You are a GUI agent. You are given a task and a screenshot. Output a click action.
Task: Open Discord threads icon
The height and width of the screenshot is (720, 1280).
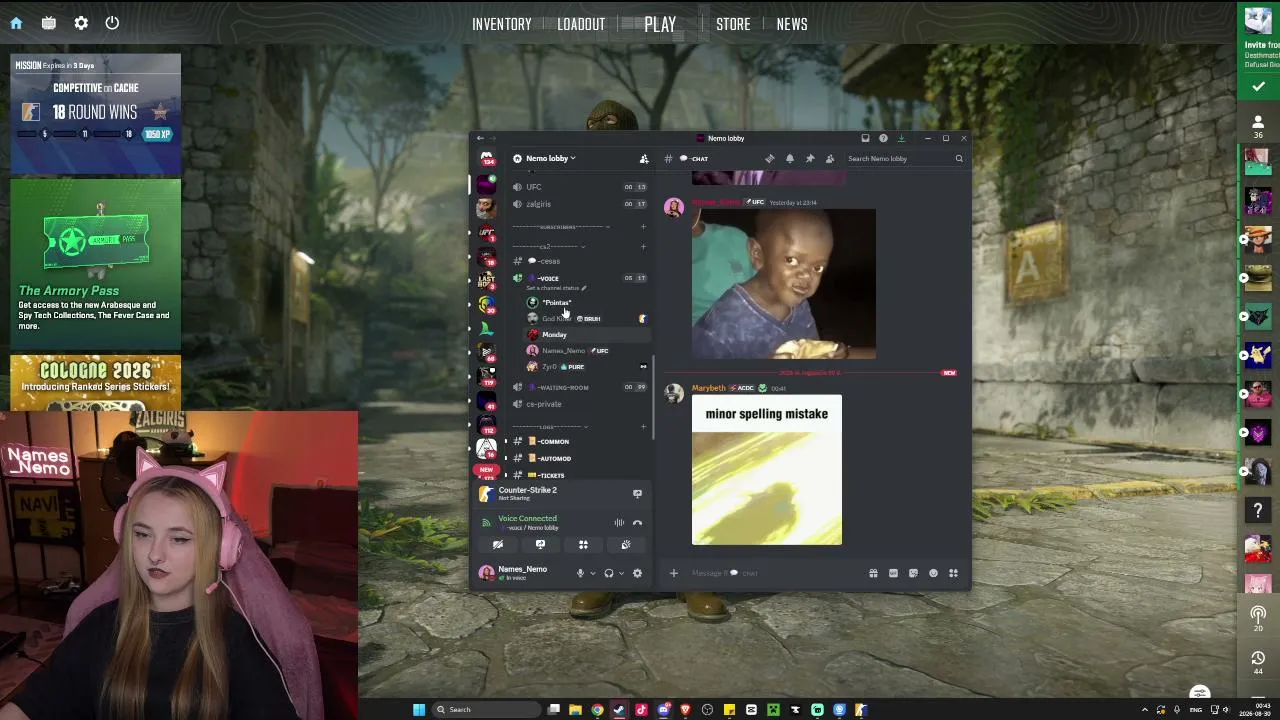[x=769, y=158]
